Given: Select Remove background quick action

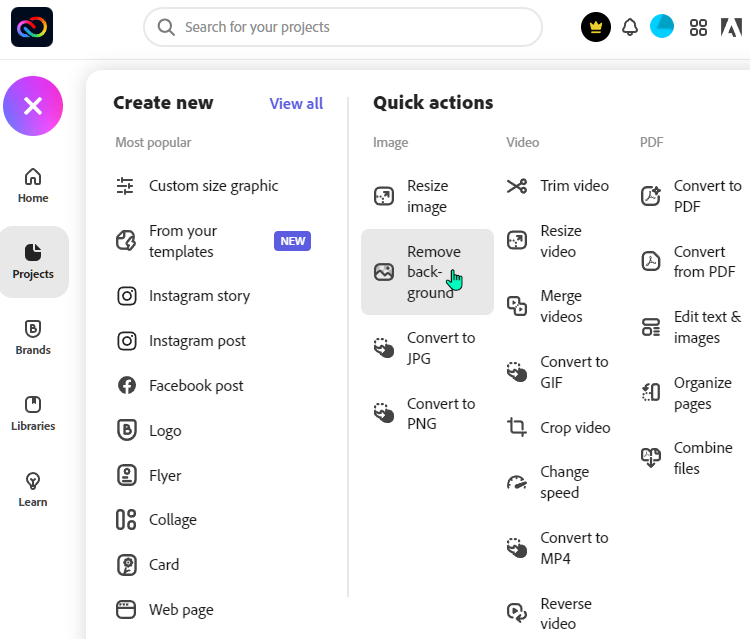Looking at the screenshot, I should pyautogui.click(x=427, y=272).
